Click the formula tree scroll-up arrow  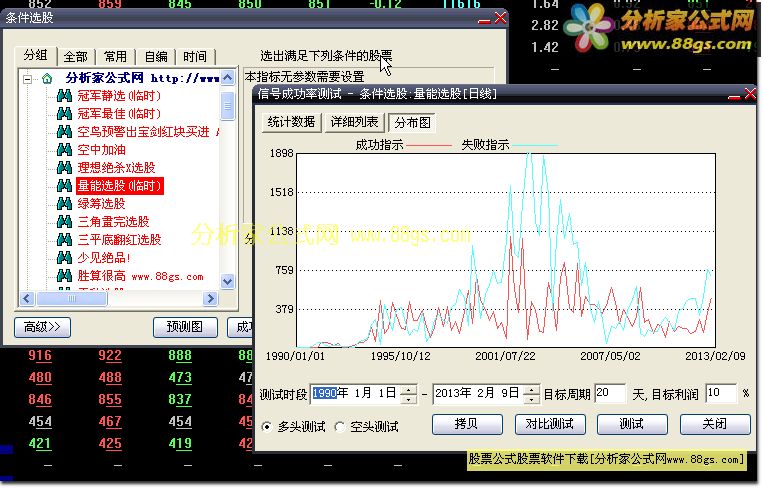coord(227,77)
